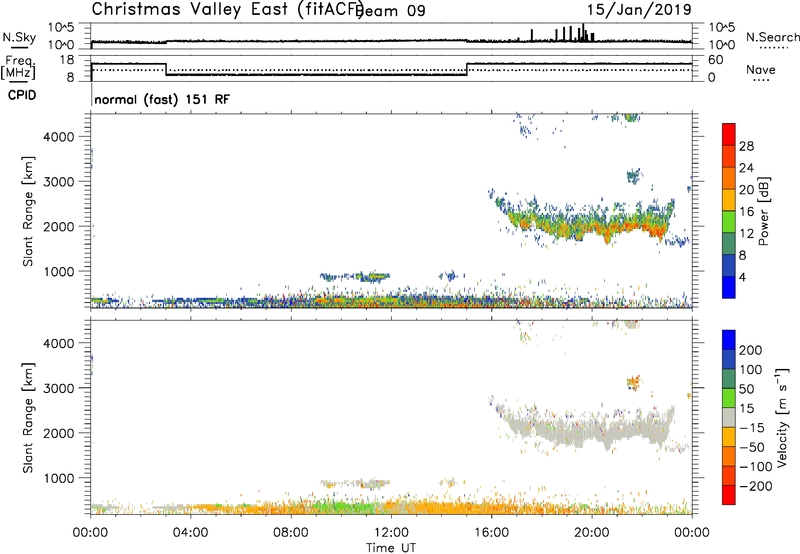Screen dimensions: 800x554
Task: Click the '16:00' time tick label
Action: [491, 533]
